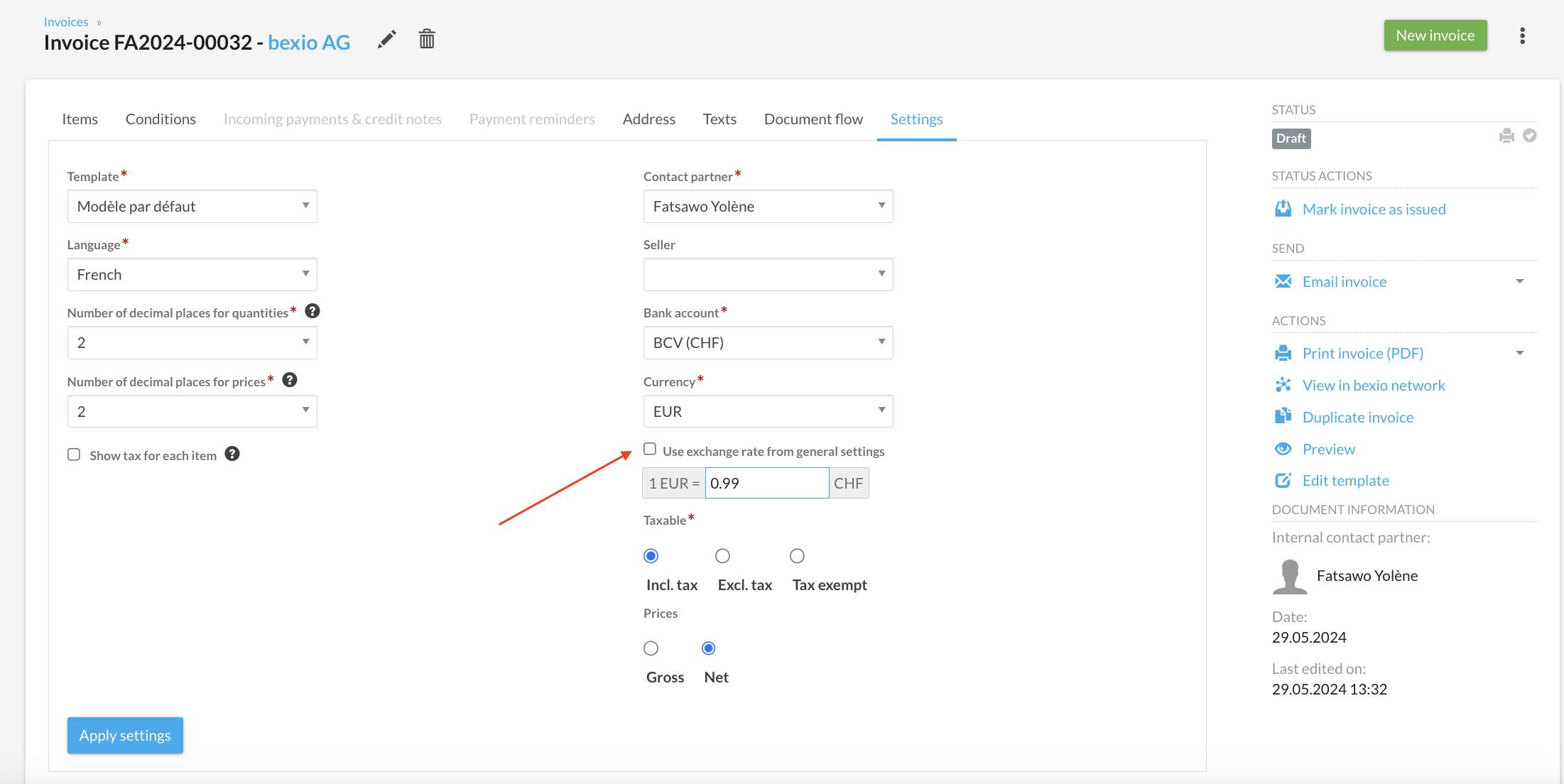Viewport: 1564px width, 784px height.
Task: Click the printer icon beside Print invoice (PDF)
Action: [x=1283, y=353]
